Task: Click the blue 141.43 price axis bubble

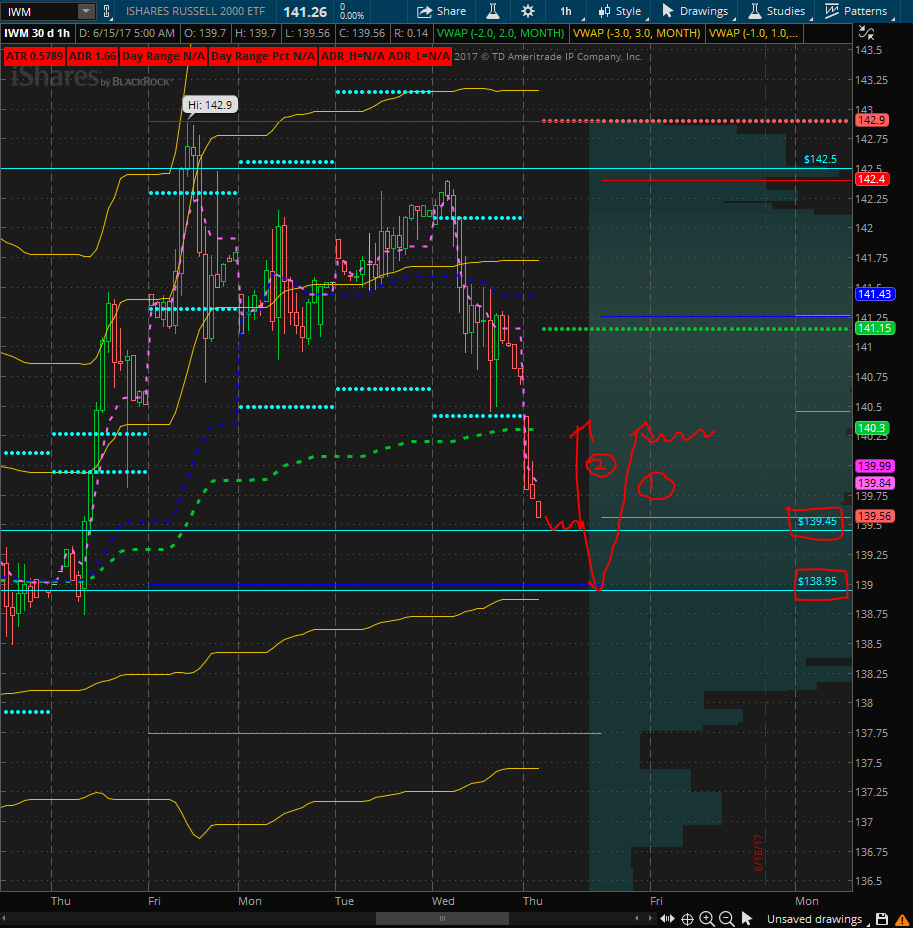Action: click(875, 294)
